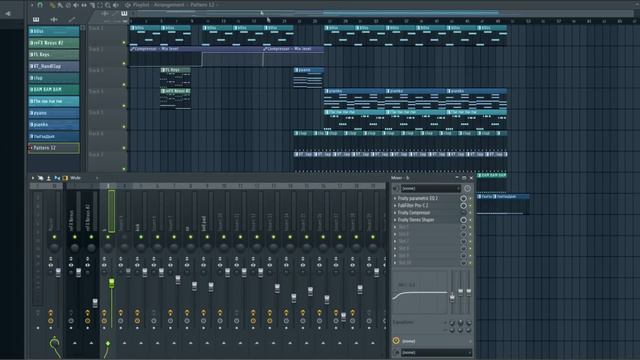
Task: Click the Playlist icon before the title
Action: [x=128, y=5]
